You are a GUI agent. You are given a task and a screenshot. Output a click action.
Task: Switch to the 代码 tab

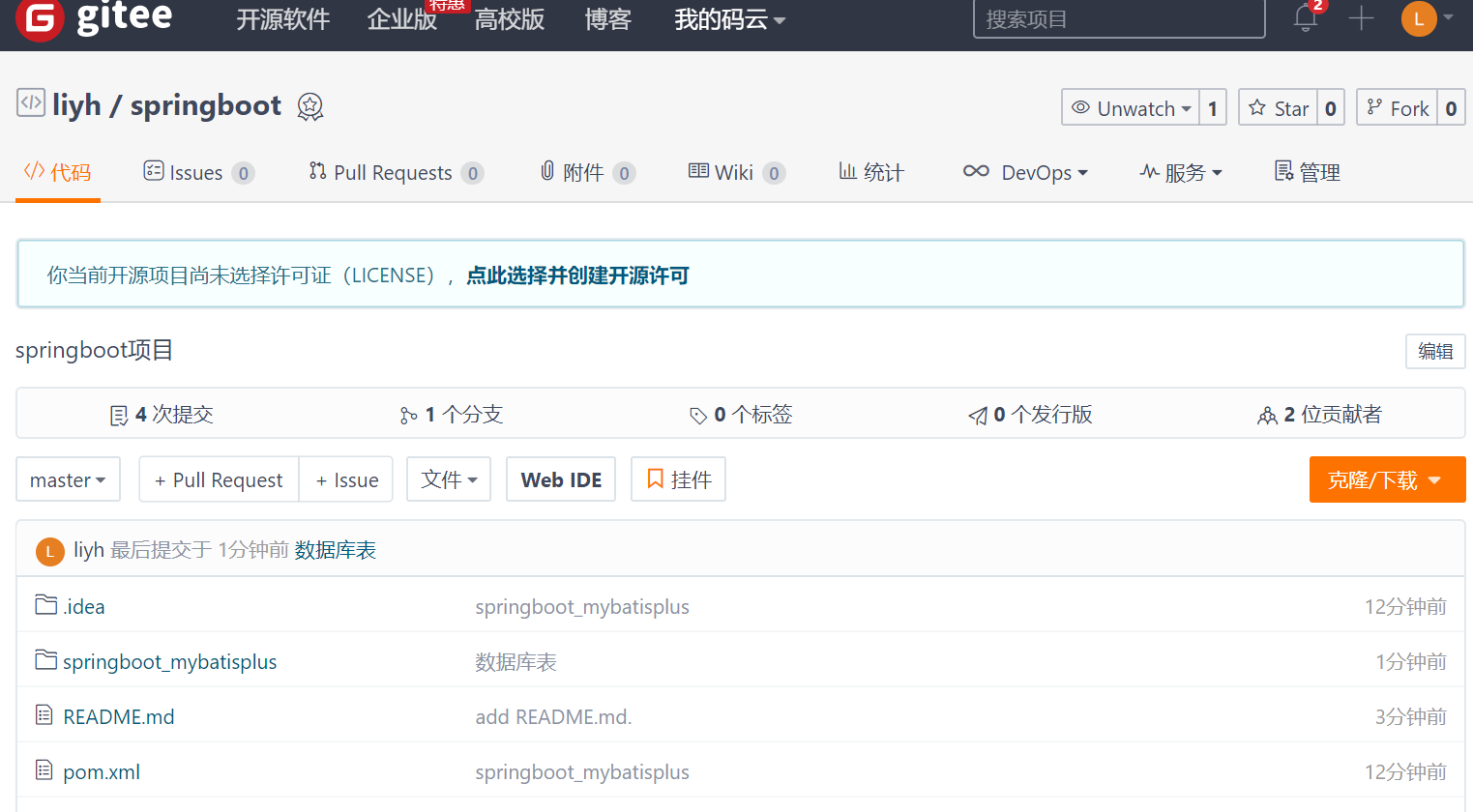point(58,172)
